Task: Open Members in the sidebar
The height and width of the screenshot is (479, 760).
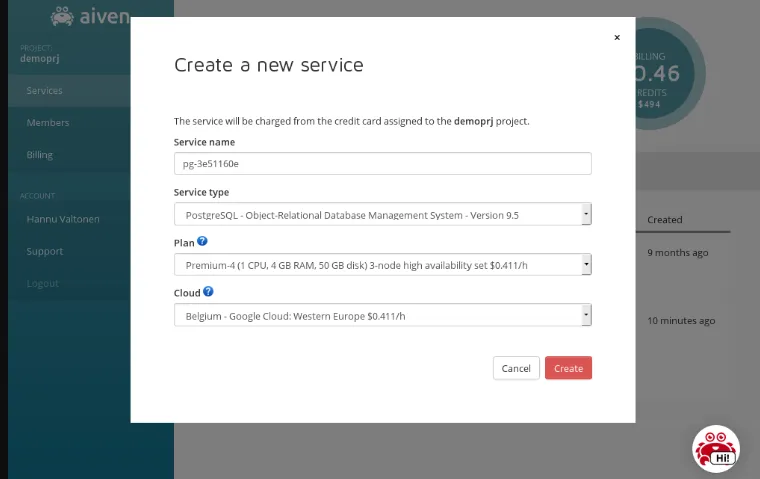Action: [69, 123]
